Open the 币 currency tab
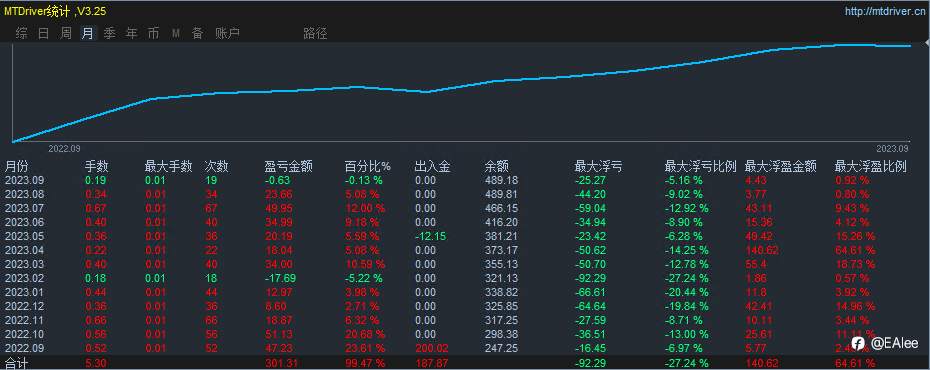Screen dimensions: 930x370 point(154,33)
